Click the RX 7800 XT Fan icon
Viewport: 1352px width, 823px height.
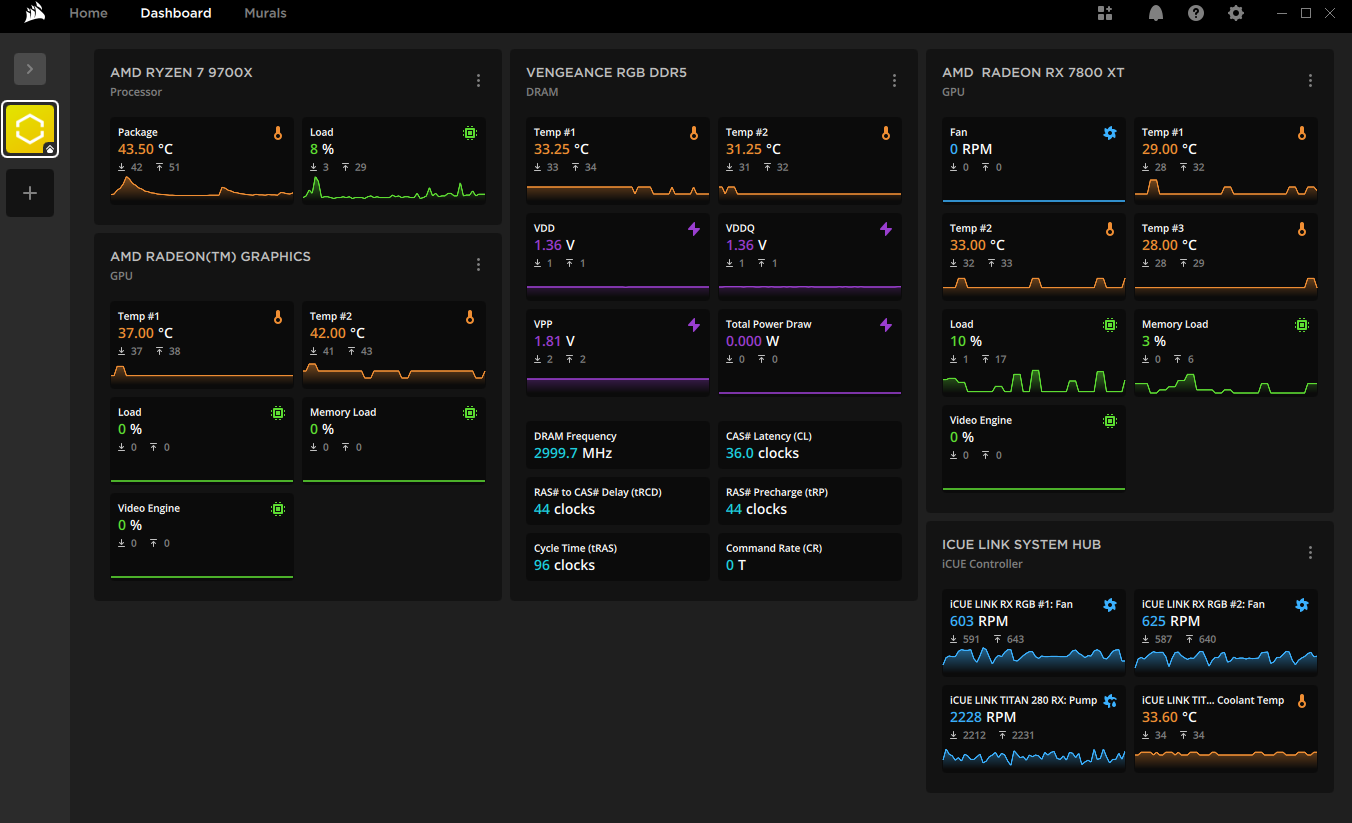pyautogui.click(x=1110, y=133)
